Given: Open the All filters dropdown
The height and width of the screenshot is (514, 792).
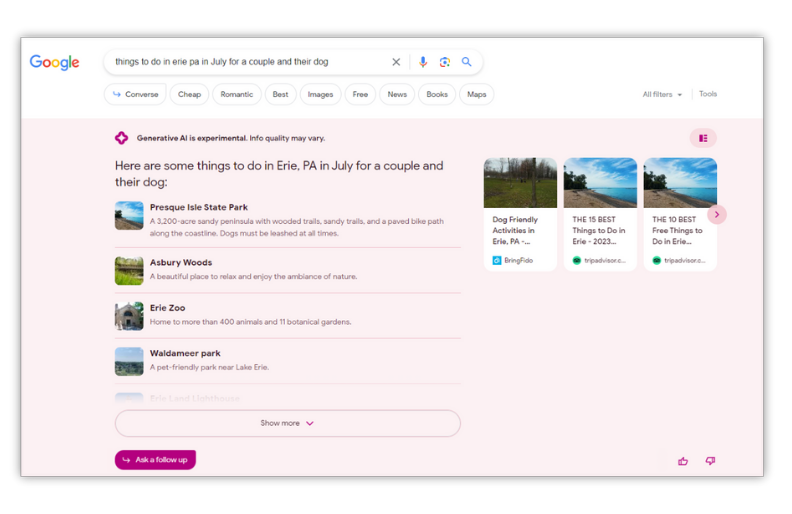Looking at the screenshot, I should pyautogui.click(x=662, y=94).
